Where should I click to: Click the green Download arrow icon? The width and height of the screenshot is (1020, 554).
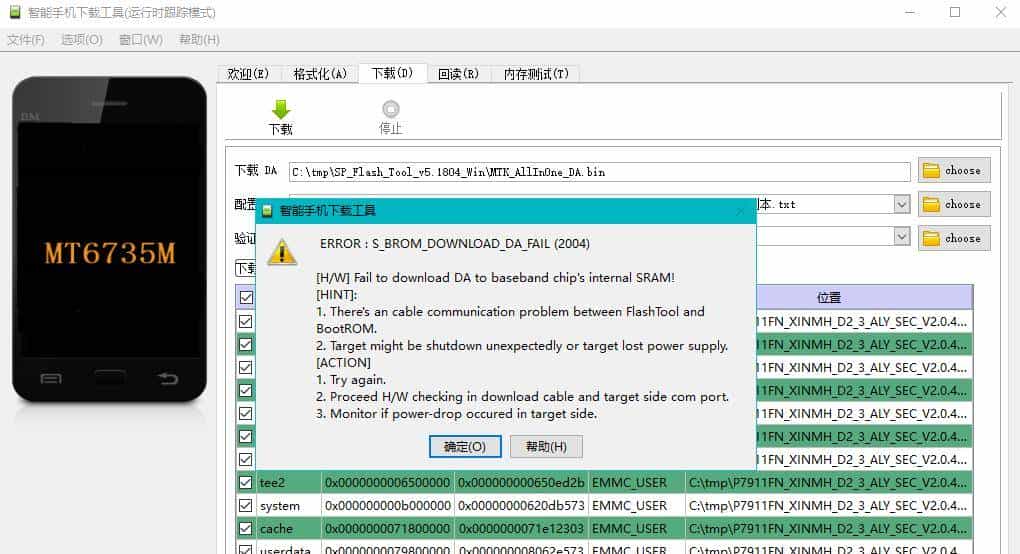click(x=281, y=109)
